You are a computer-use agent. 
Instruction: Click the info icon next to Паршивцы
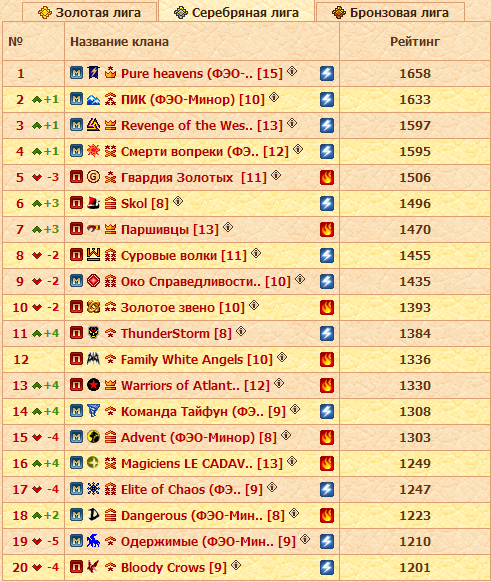tap(228, 227)
